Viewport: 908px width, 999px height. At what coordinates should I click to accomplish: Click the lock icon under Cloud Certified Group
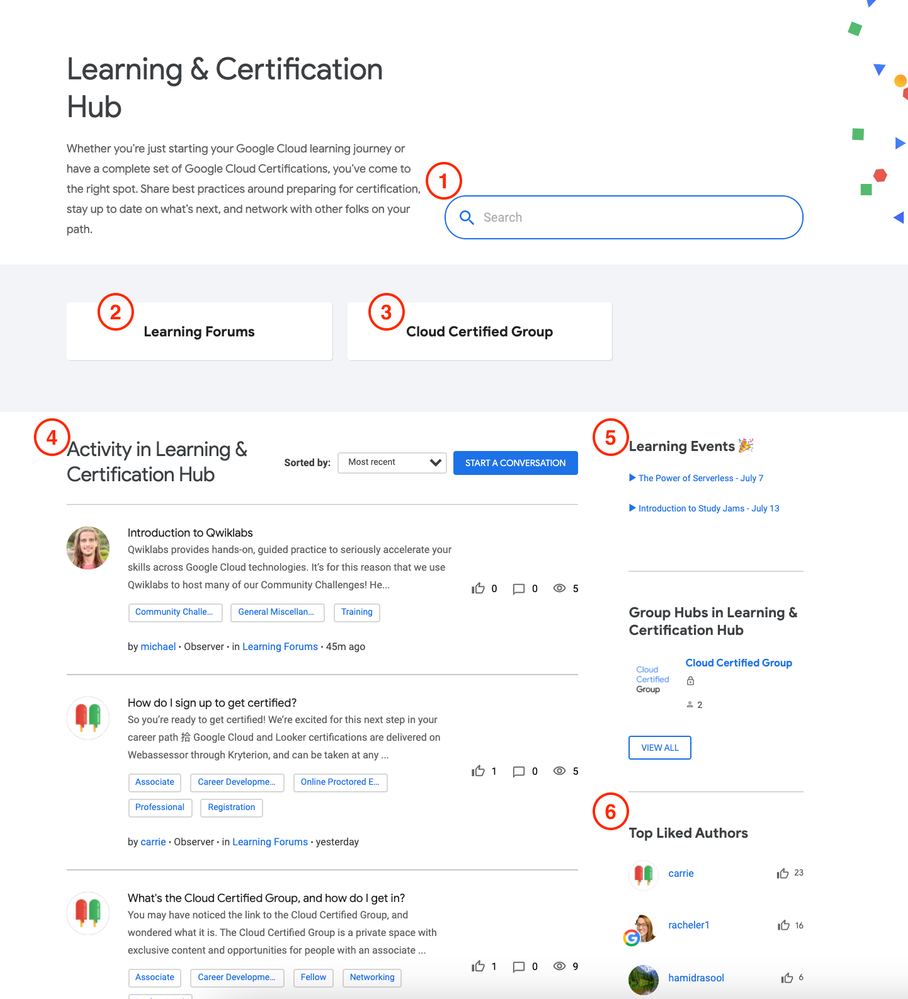690,681
